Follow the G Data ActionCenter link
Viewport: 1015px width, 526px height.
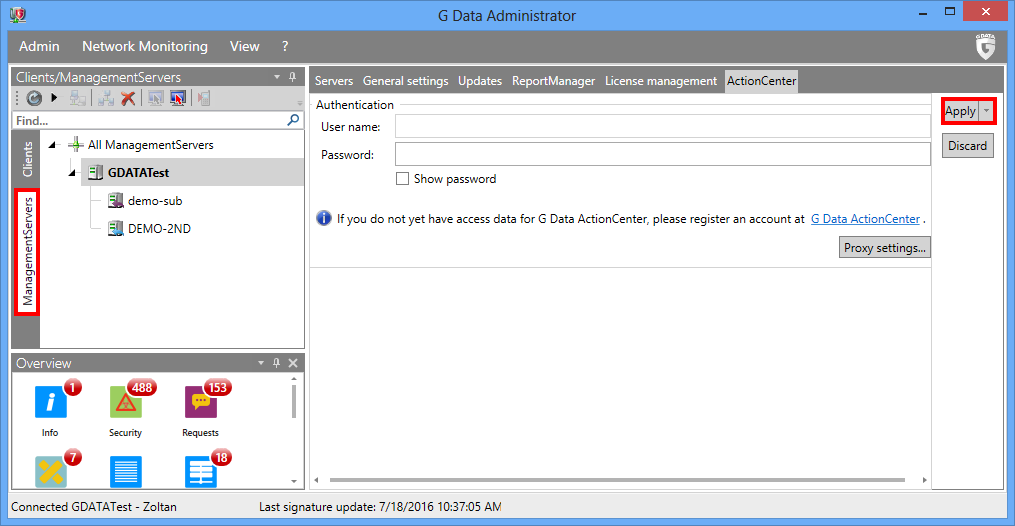[x=865, y=219]
